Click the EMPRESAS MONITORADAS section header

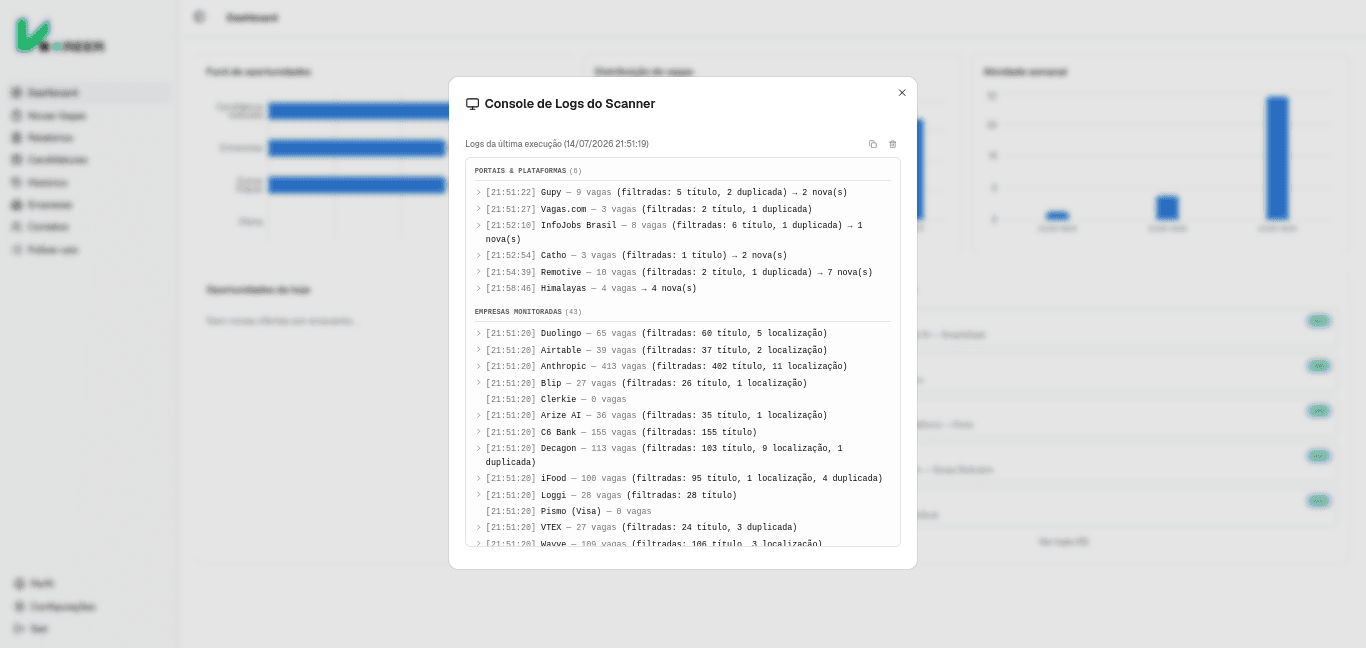pos(526,312)
